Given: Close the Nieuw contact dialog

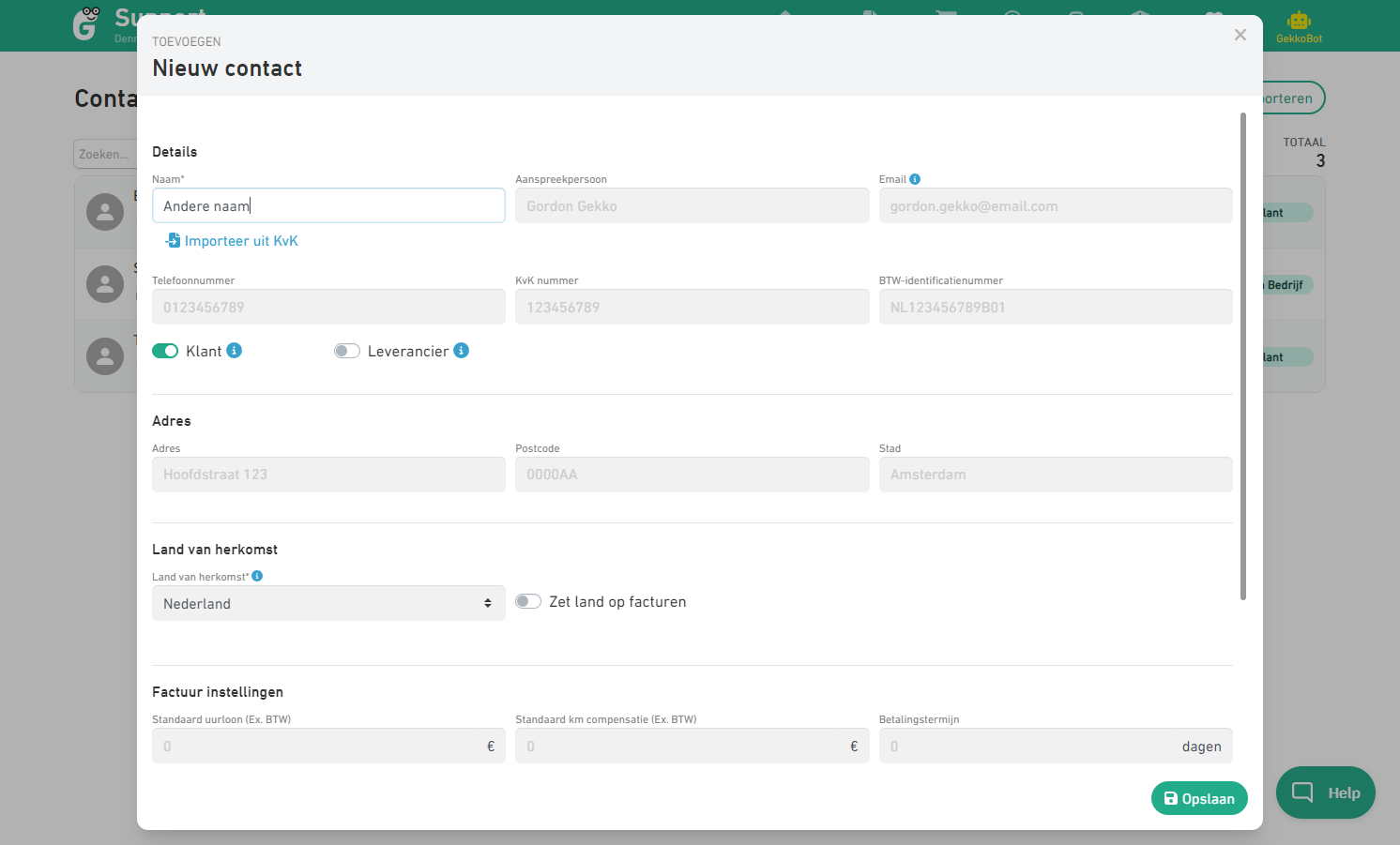Looking at the screenshot, I should (1240, 35).
